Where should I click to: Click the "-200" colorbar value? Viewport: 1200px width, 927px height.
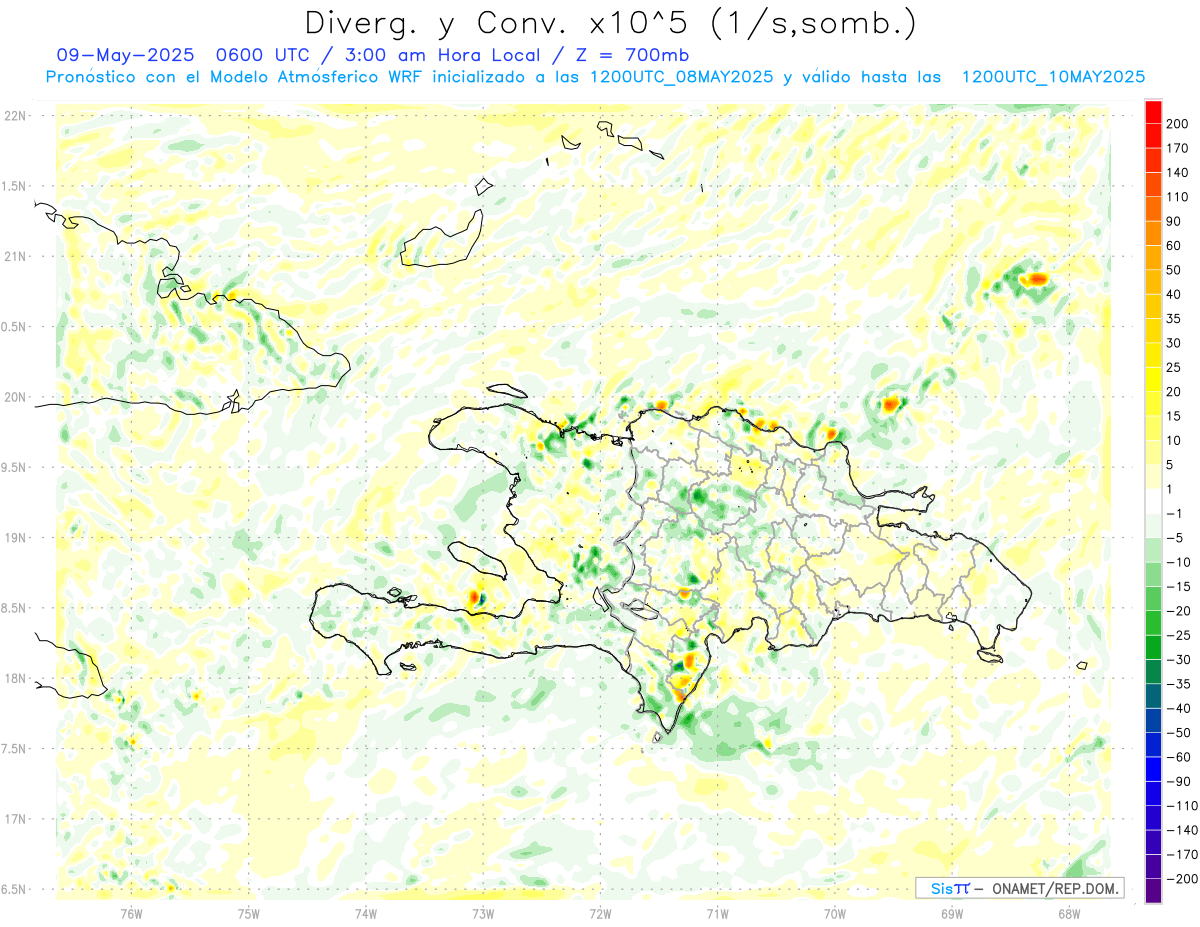(1181, 878)
